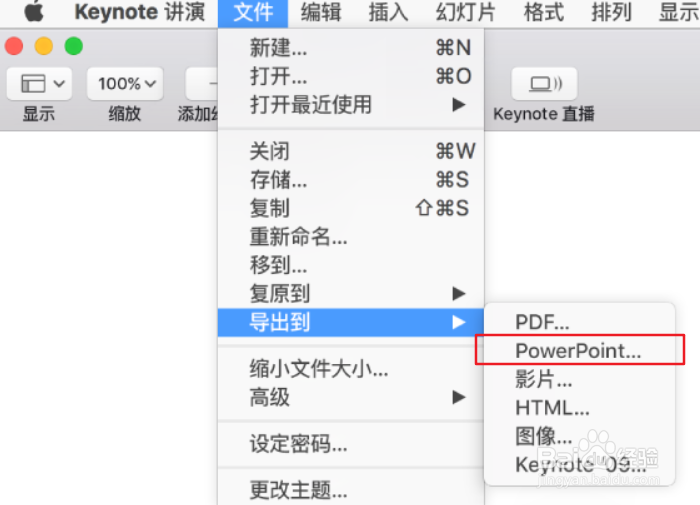Open the 格式 menu
The image size is (700, 505).
coord(544,13)
